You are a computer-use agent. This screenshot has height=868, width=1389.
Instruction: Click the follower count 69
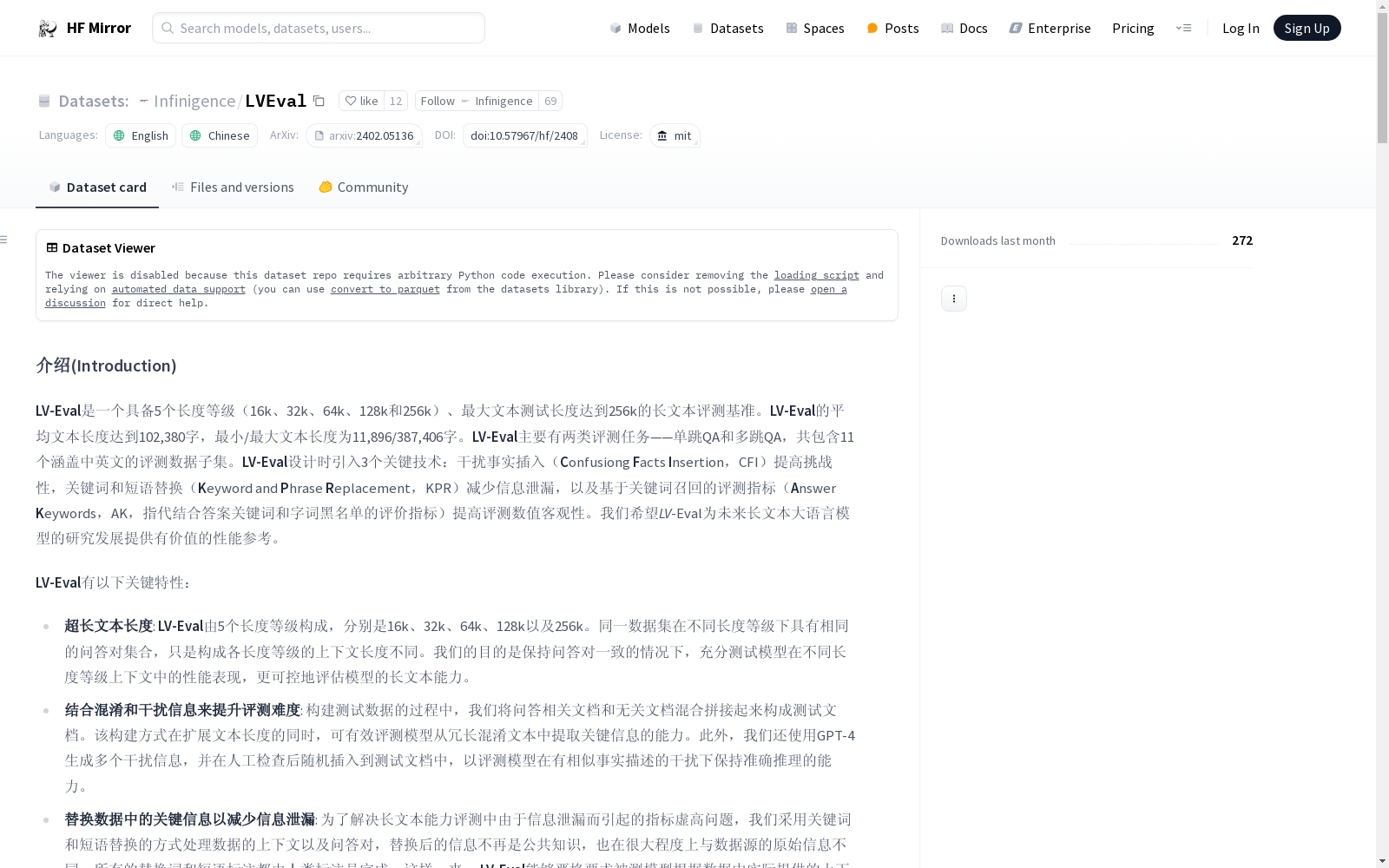(x=550, y=101)
